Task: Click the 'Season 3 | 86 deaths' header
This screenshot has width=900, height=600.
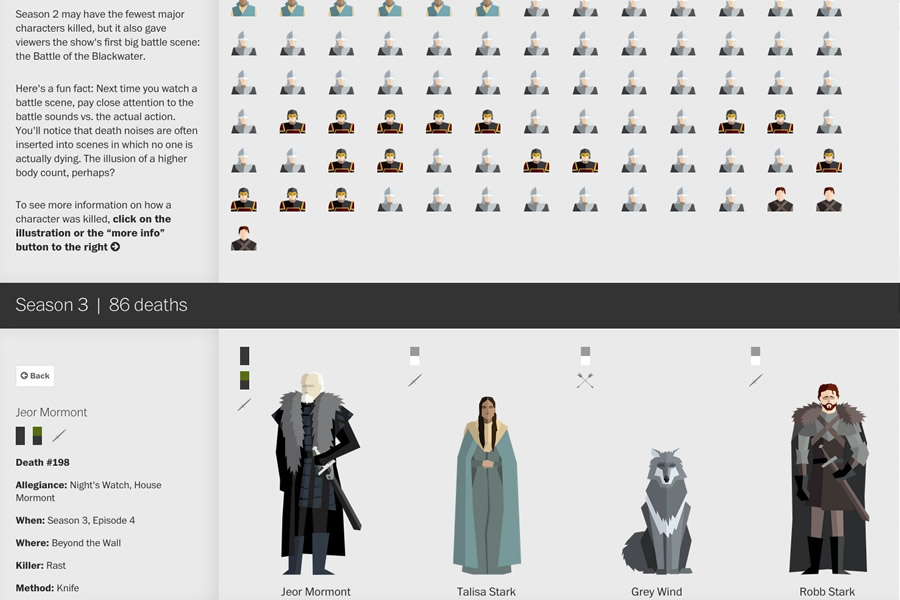Action: coord(102,305)
